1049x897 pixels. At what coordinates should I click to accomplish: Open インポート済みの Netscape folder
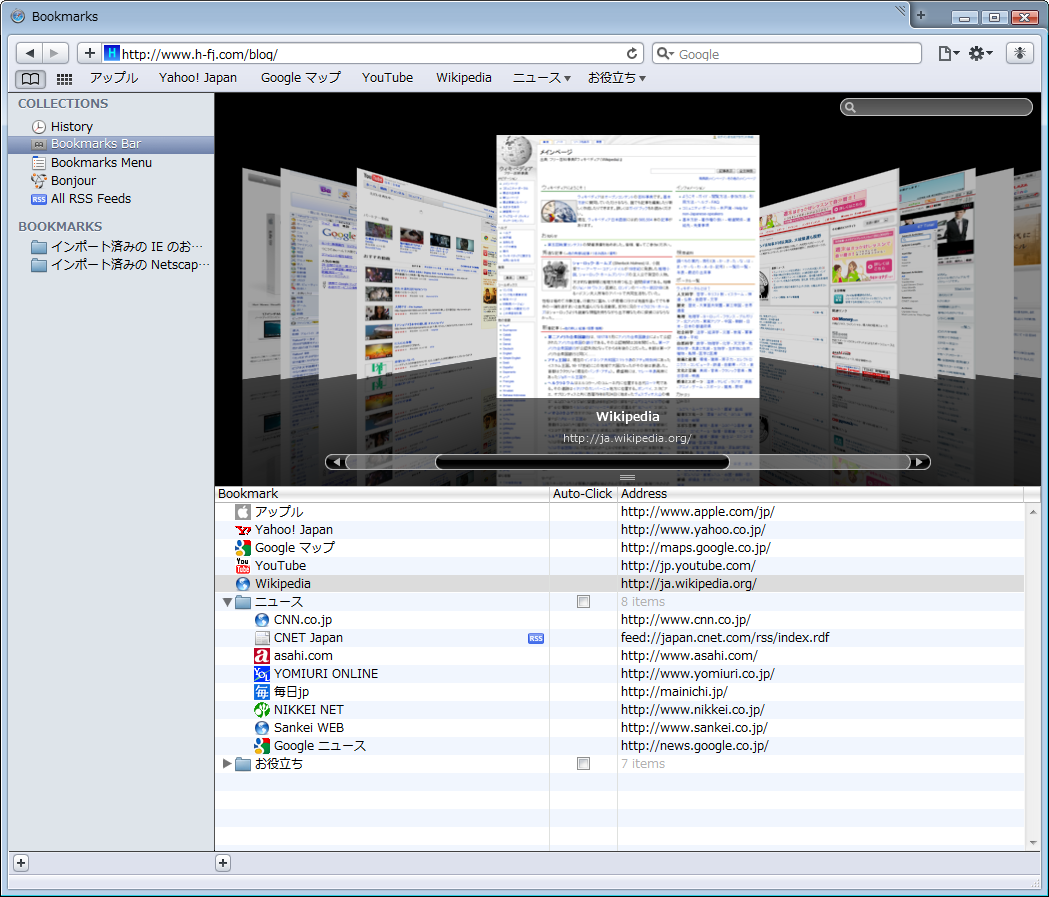tap(111, 265)
